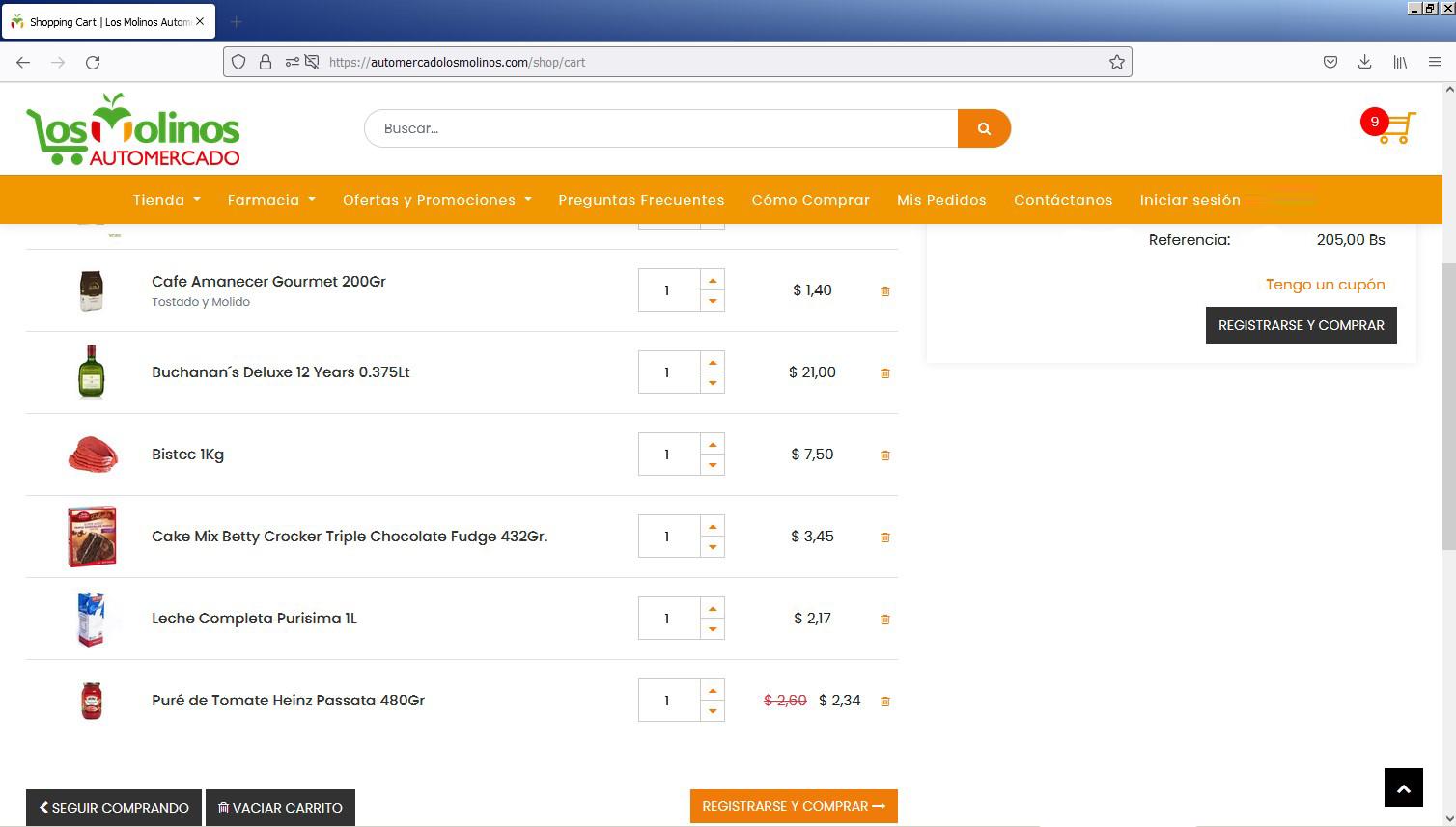This screenshot has height=827, width=1456.
Task: Increase Cake Mix Betty Crocker quantity
Action: pos(713,527)
